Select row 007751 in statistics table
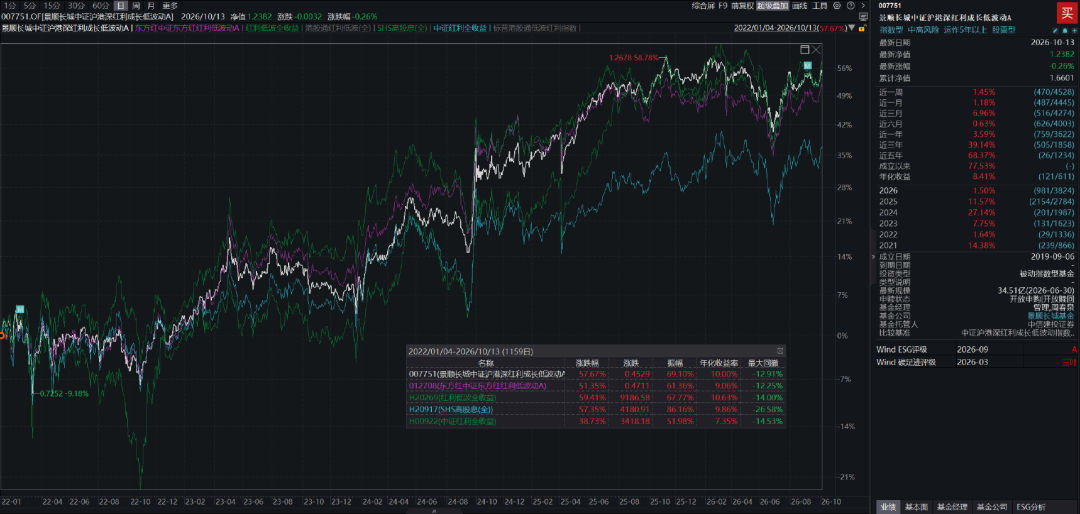 tap(595, 373)
